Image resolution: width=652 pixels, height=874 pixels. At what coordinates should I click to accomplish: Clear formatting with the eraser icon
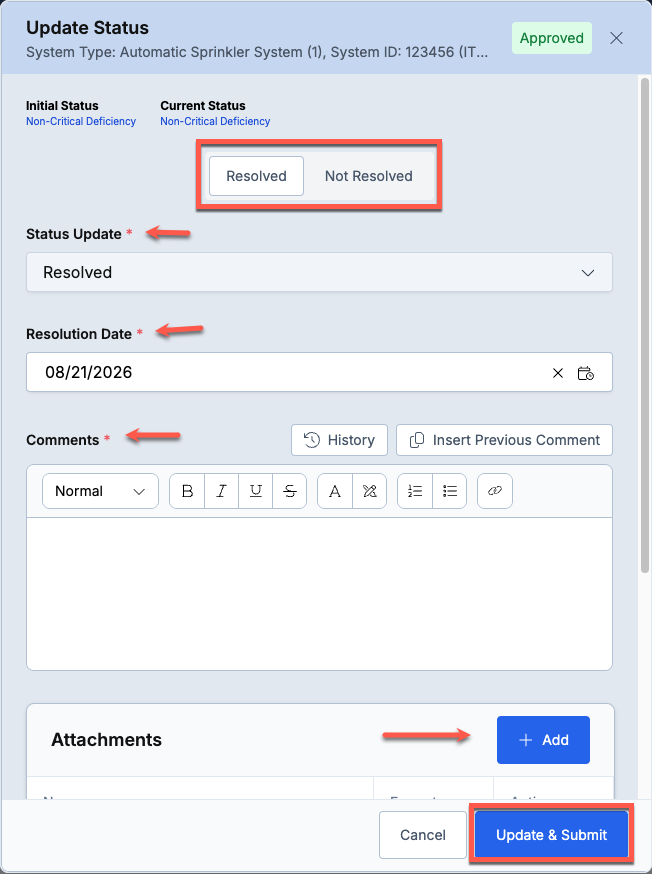tap(369, 491)
